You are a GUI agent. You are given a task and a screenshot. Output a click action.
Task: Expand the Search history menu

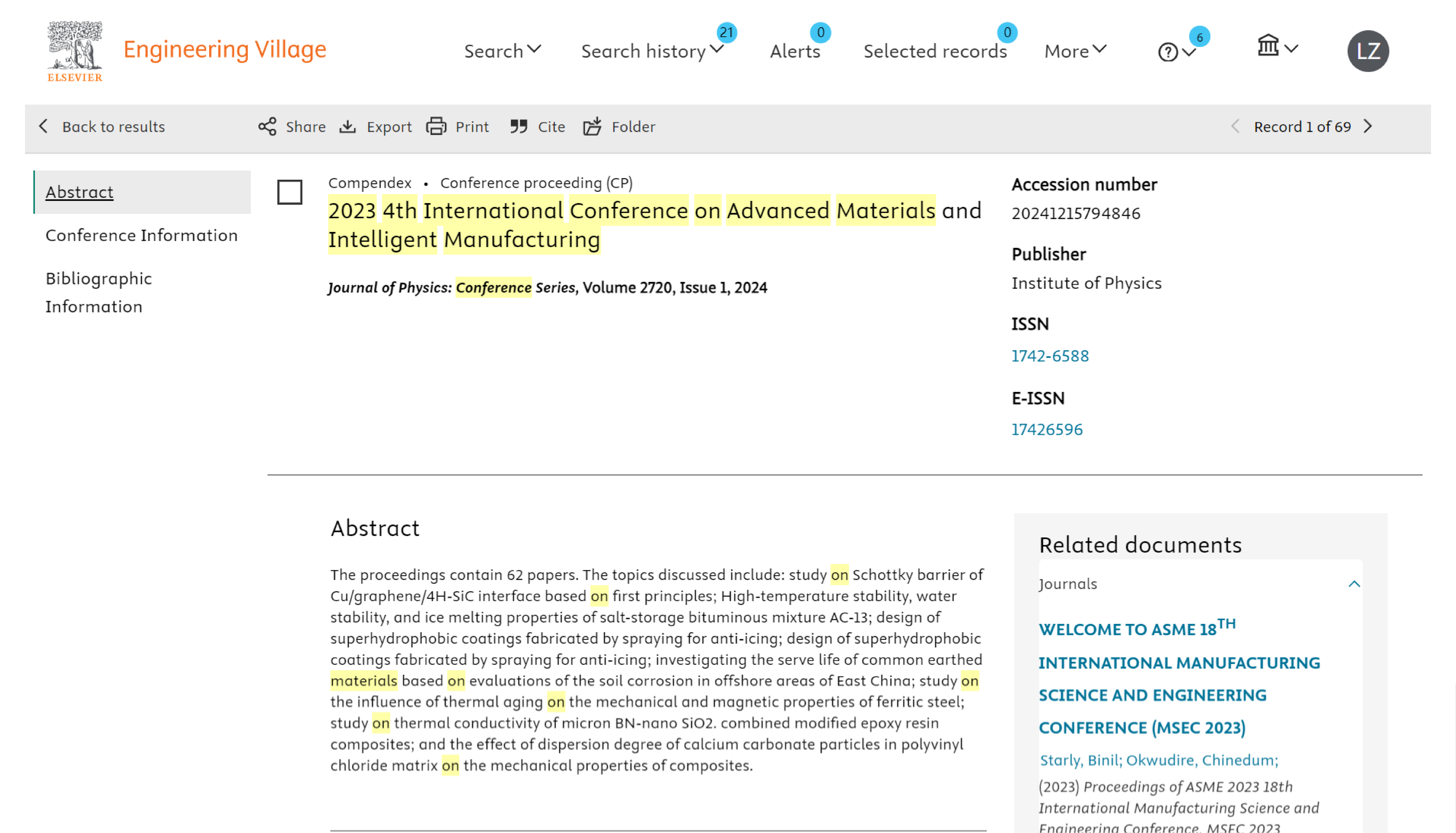pyautogui.click(x=653, y=51)
